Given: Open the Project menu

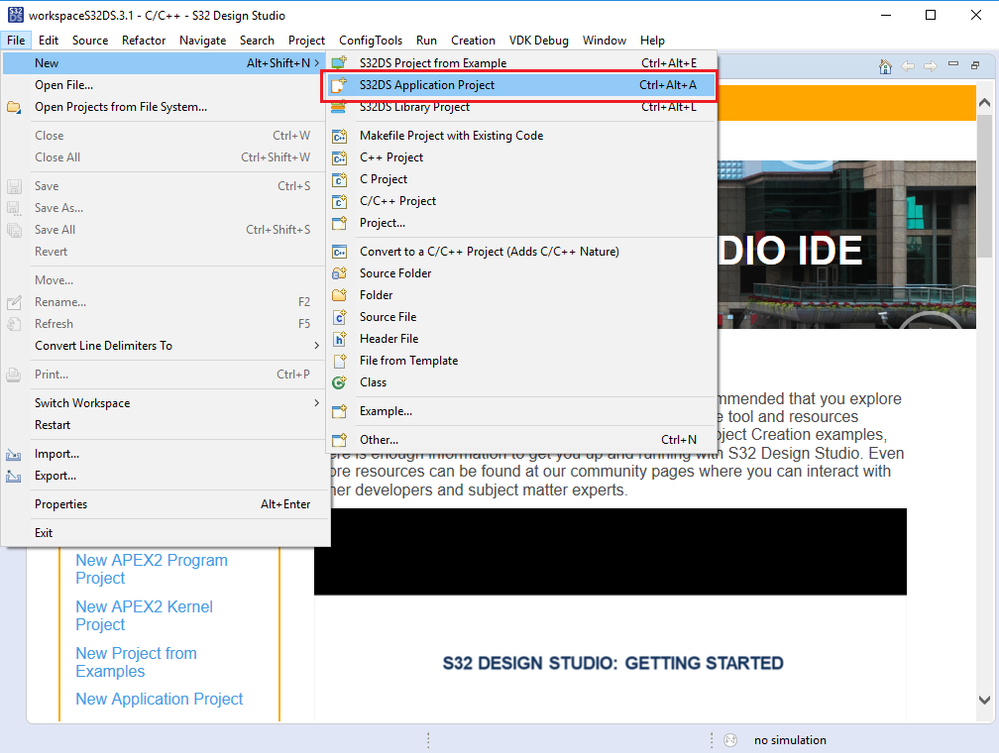Looking at the screenshot, I should tap(306, 40).
